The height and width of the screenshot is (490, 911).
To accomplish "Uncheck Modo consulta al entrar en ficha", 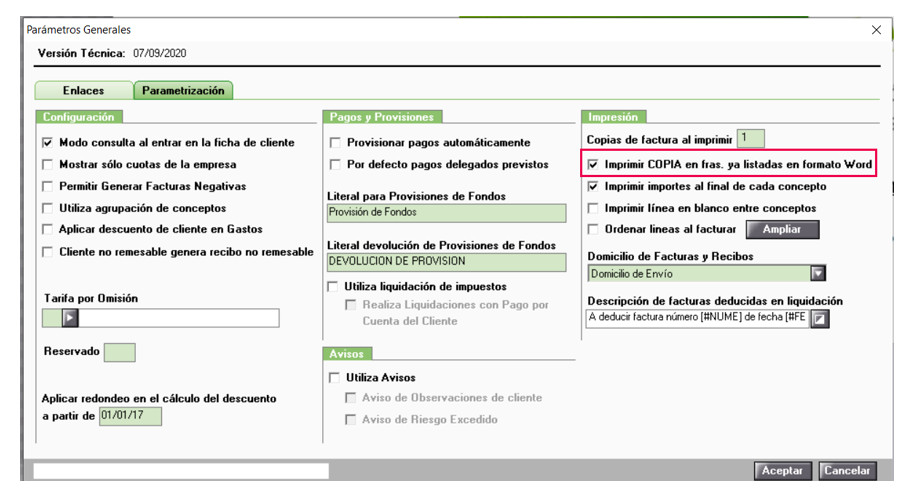I will pos(48,142).
